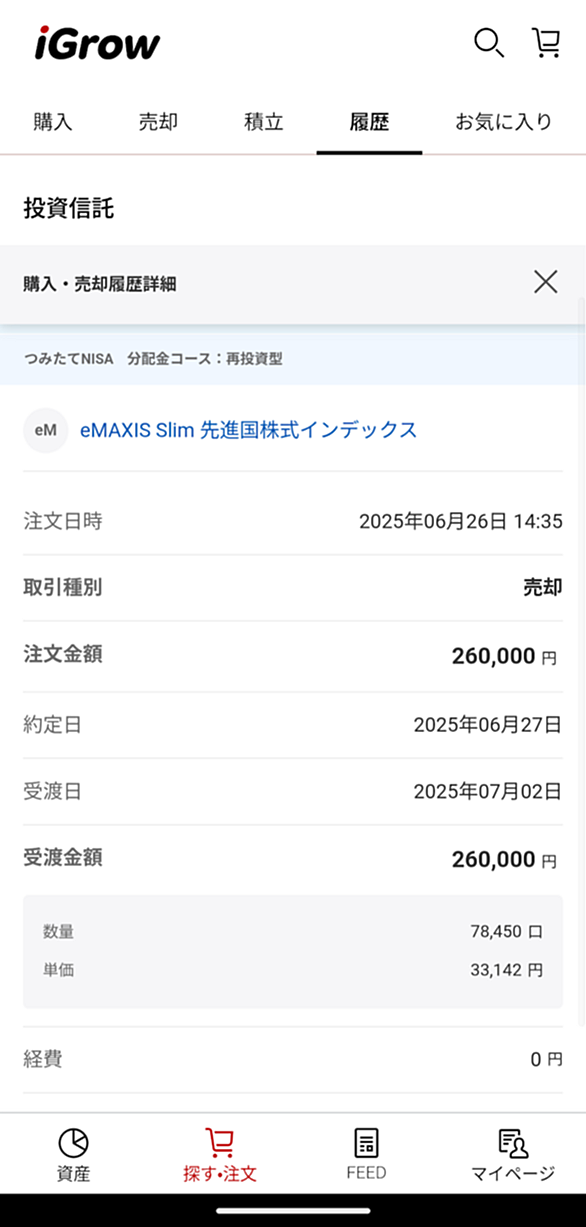Switch to the 積立 tab
This screenshot has width=586, height=1227.
click(x=264, y=122)
